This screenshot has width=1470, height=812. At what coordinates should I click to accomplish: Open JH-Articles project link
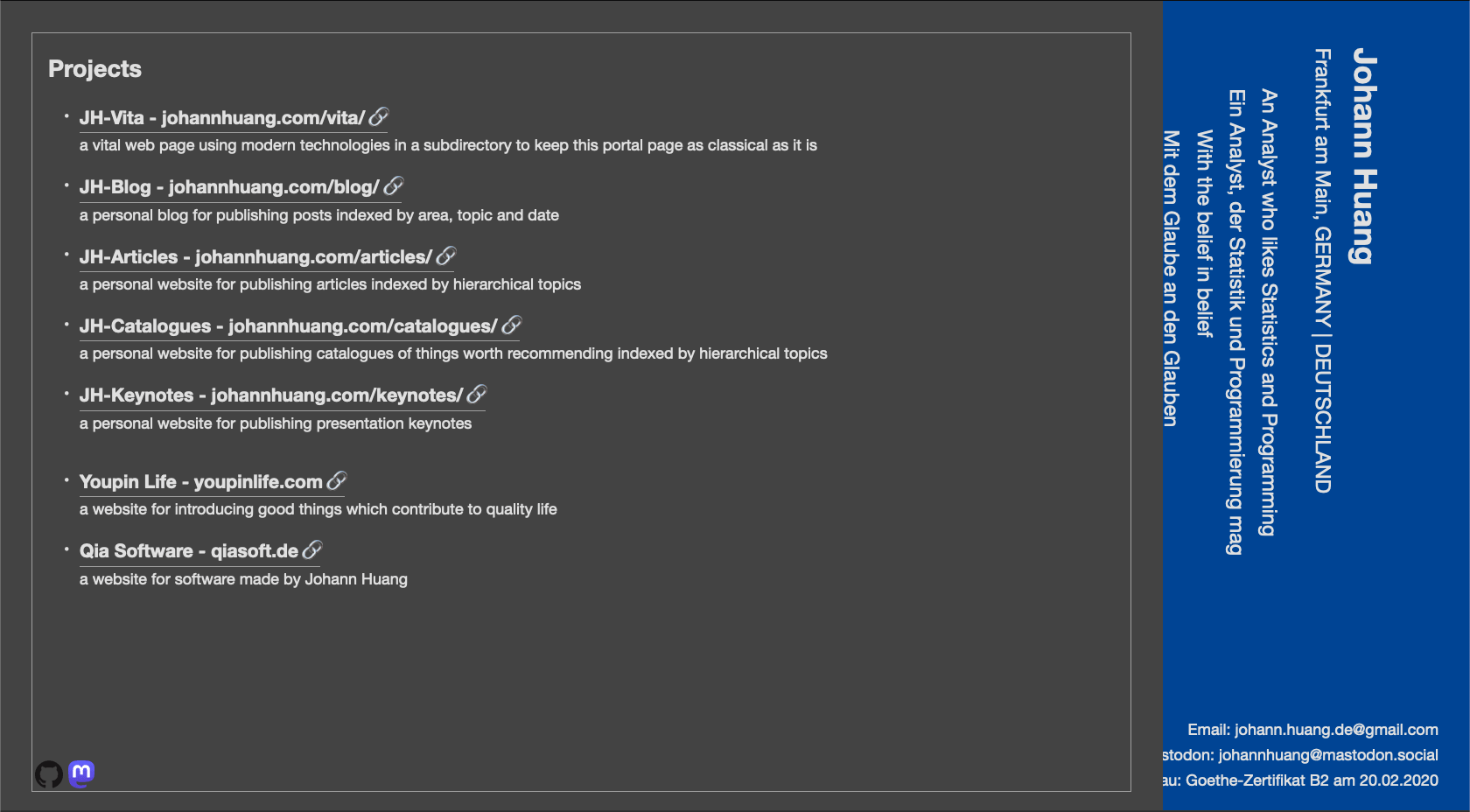255,257
